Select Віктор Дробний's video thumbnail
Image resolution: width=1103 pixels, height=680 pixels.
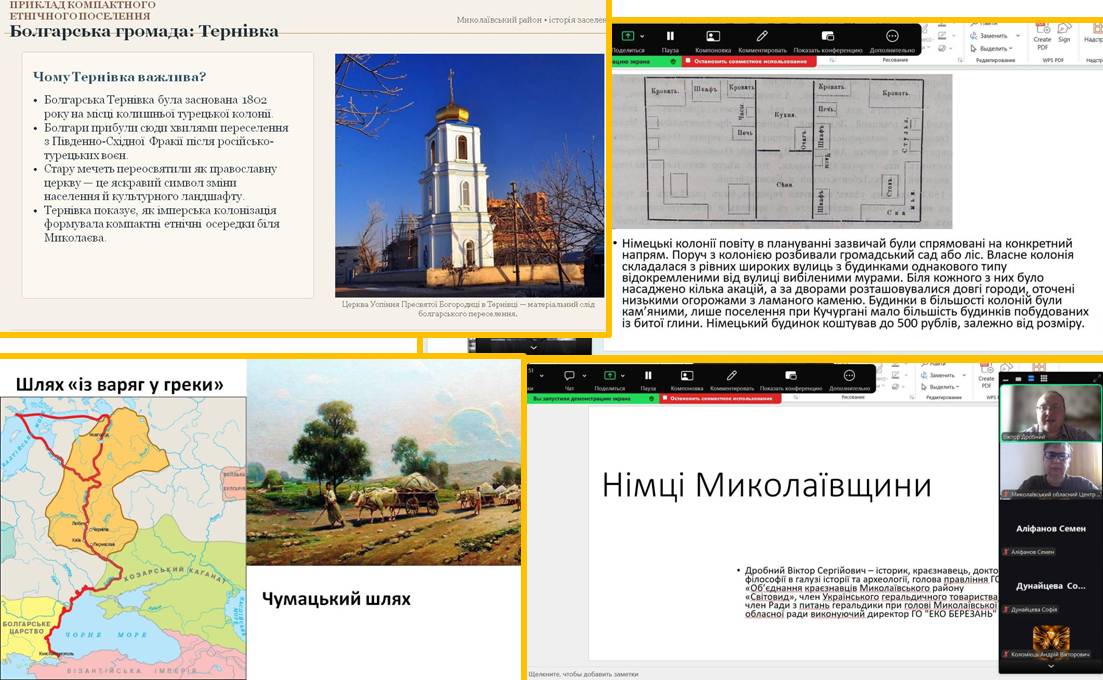pyautogui.click(x=1050, y=413)
